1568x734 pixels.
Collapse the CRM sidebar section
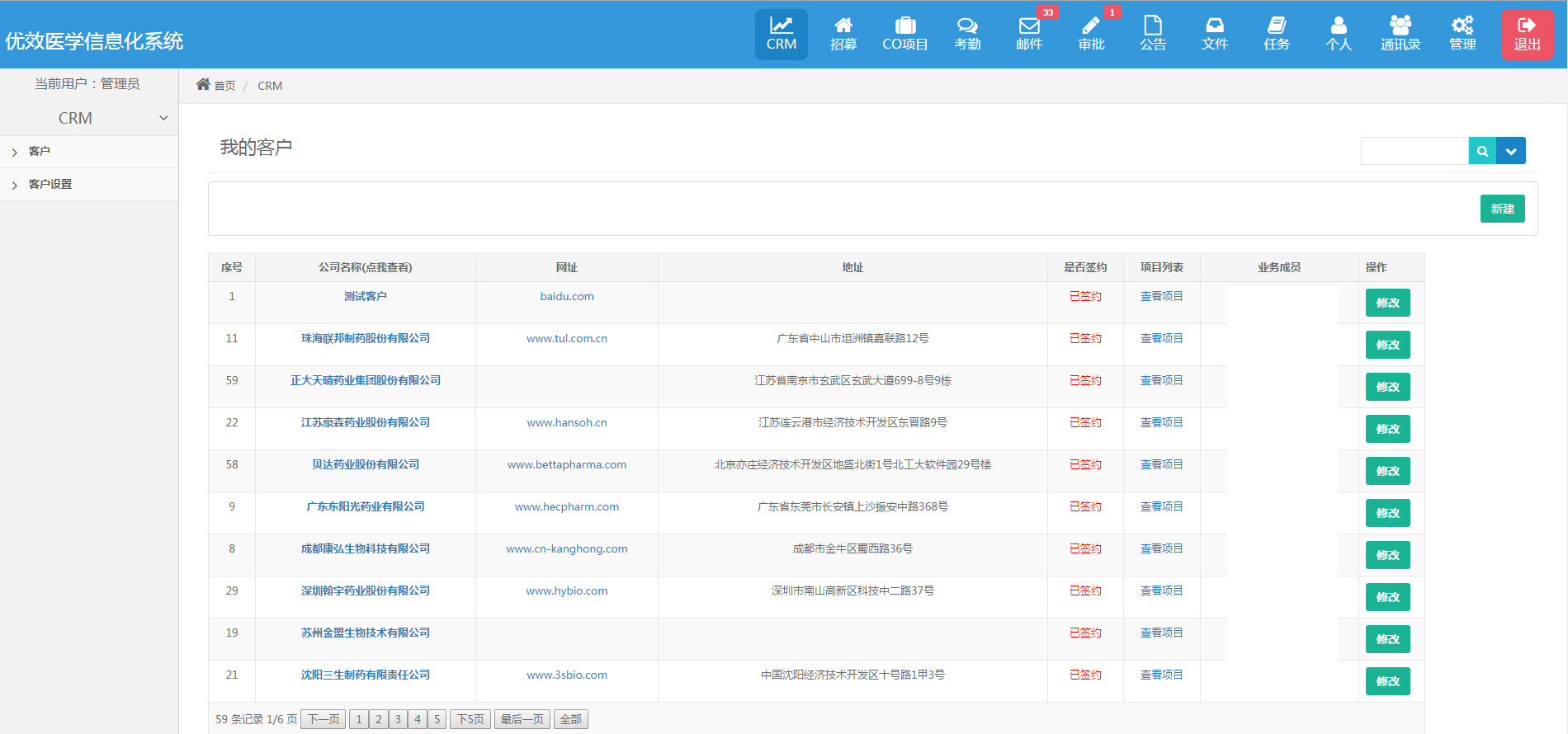pos(163,118)
